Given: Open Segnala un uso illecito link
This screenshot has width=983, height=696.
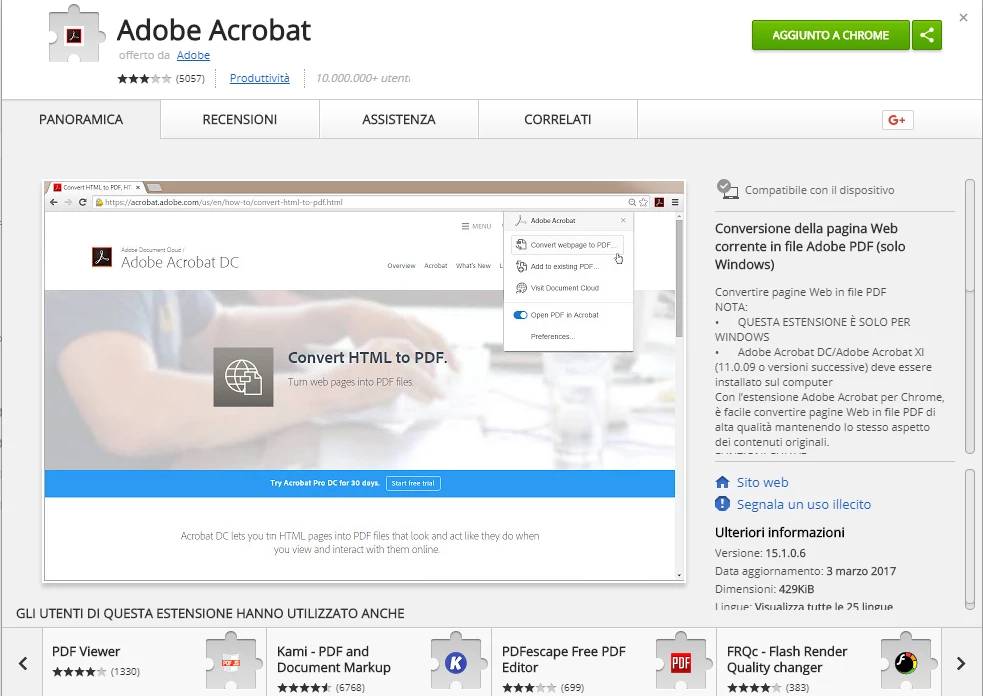Looking at the screenshot, I should pyautogui.click(x=804, y=504).
